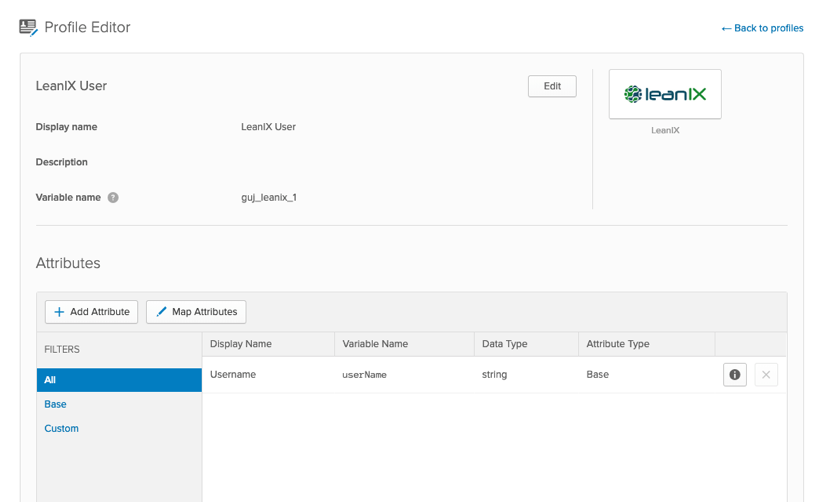The height and width of the screenshot is (502, 822).
Task: Click Add Attribute button
Action: coord(91,312)
